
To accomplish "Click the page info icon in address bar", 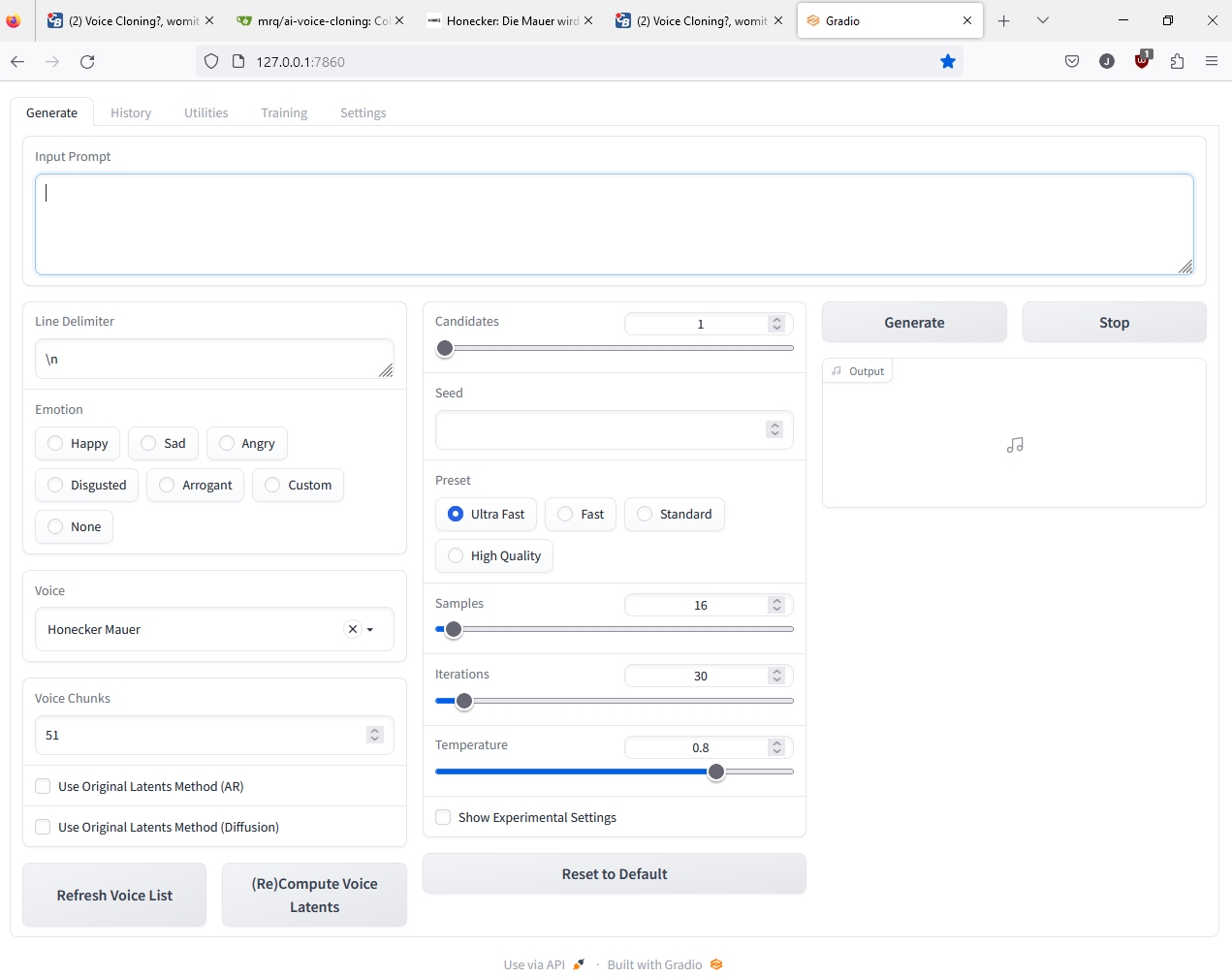I will (x=238, y=61).
